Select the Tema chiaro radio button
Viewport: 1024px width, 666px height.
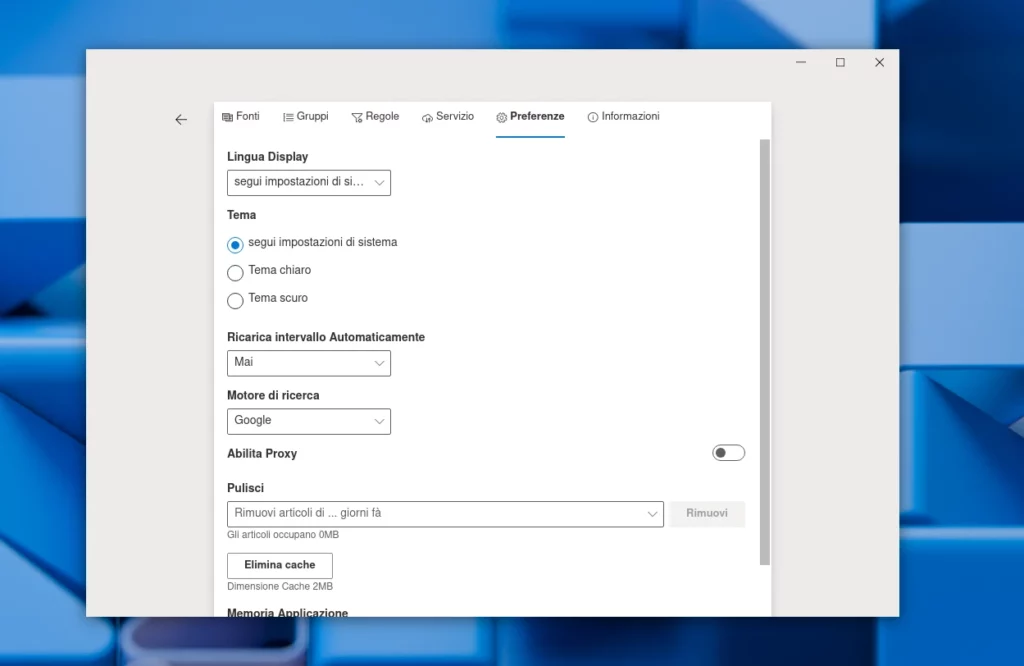click(235, 271)
